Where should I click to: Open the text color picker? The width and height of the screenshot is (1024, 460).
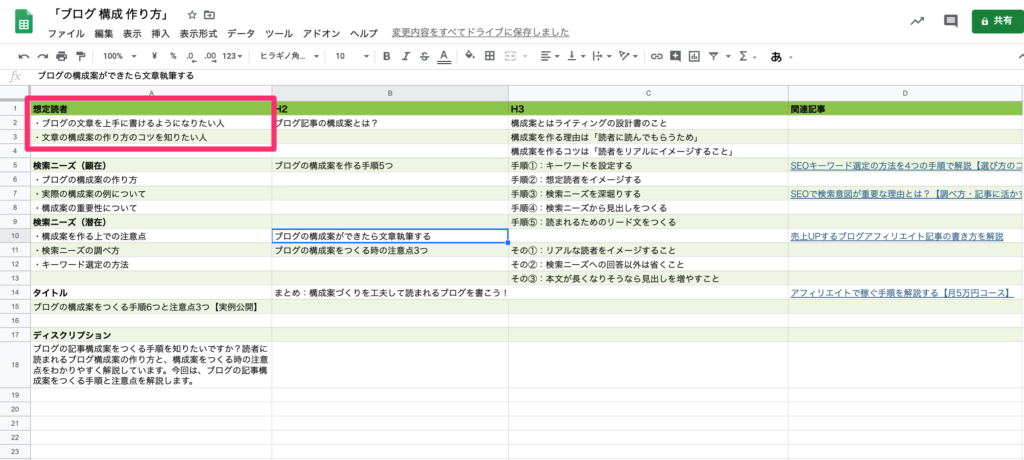[x=443, y=56]
